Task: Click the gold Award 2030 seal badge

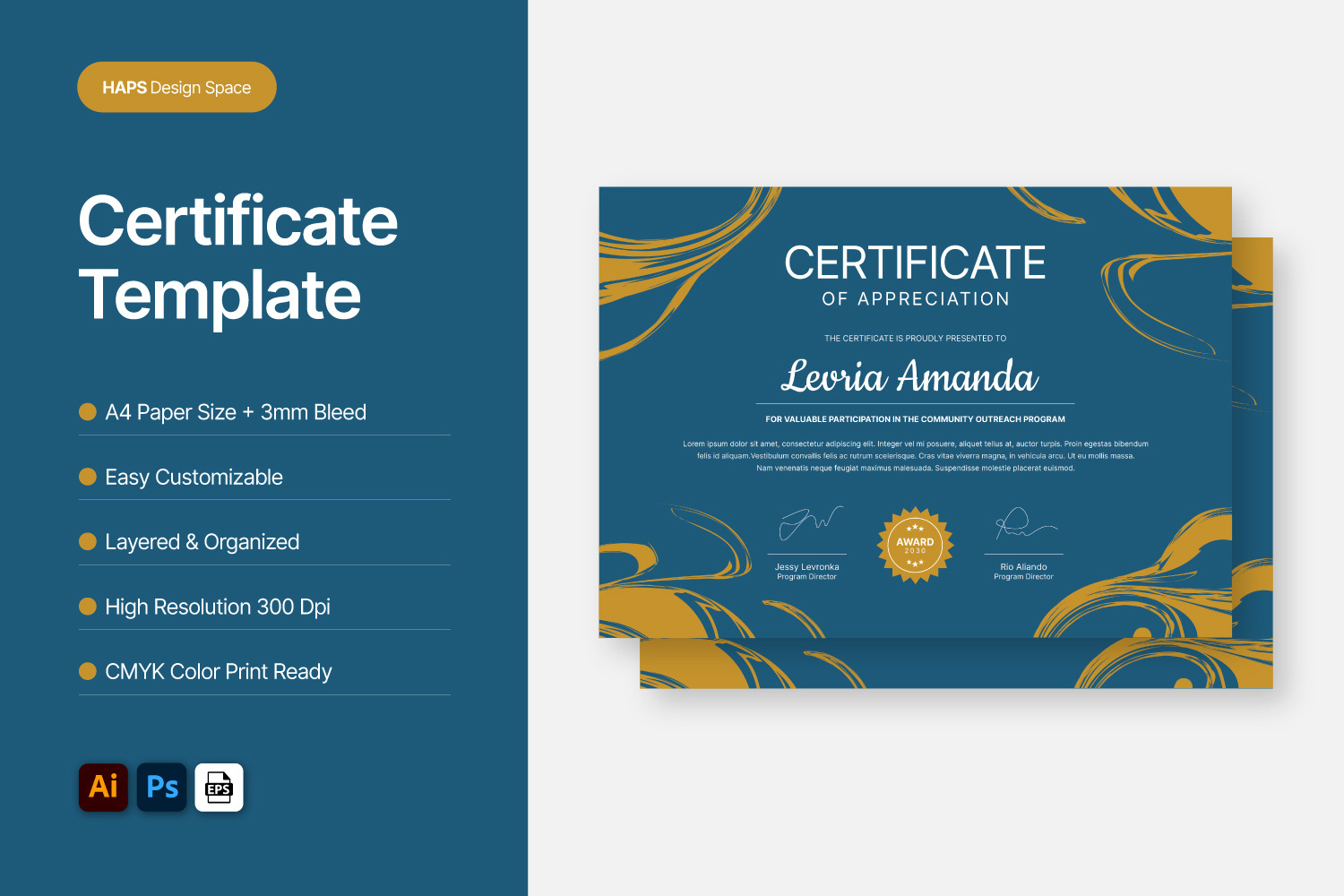Action: (915, 545)
